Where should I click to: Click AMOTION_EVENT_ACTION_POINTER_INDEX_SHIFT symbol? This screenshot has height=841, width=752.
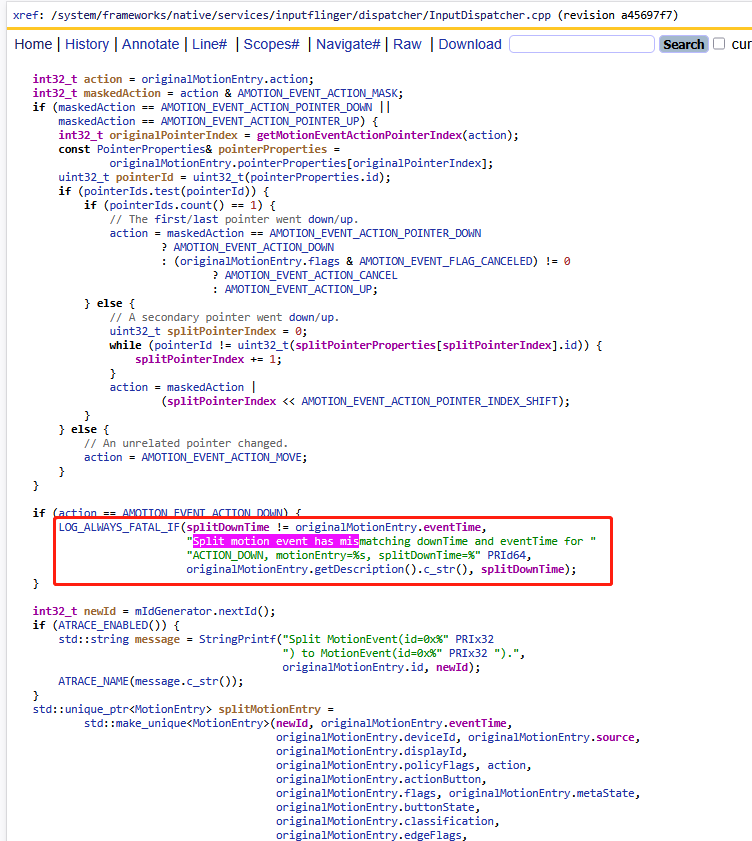point(430,401)
